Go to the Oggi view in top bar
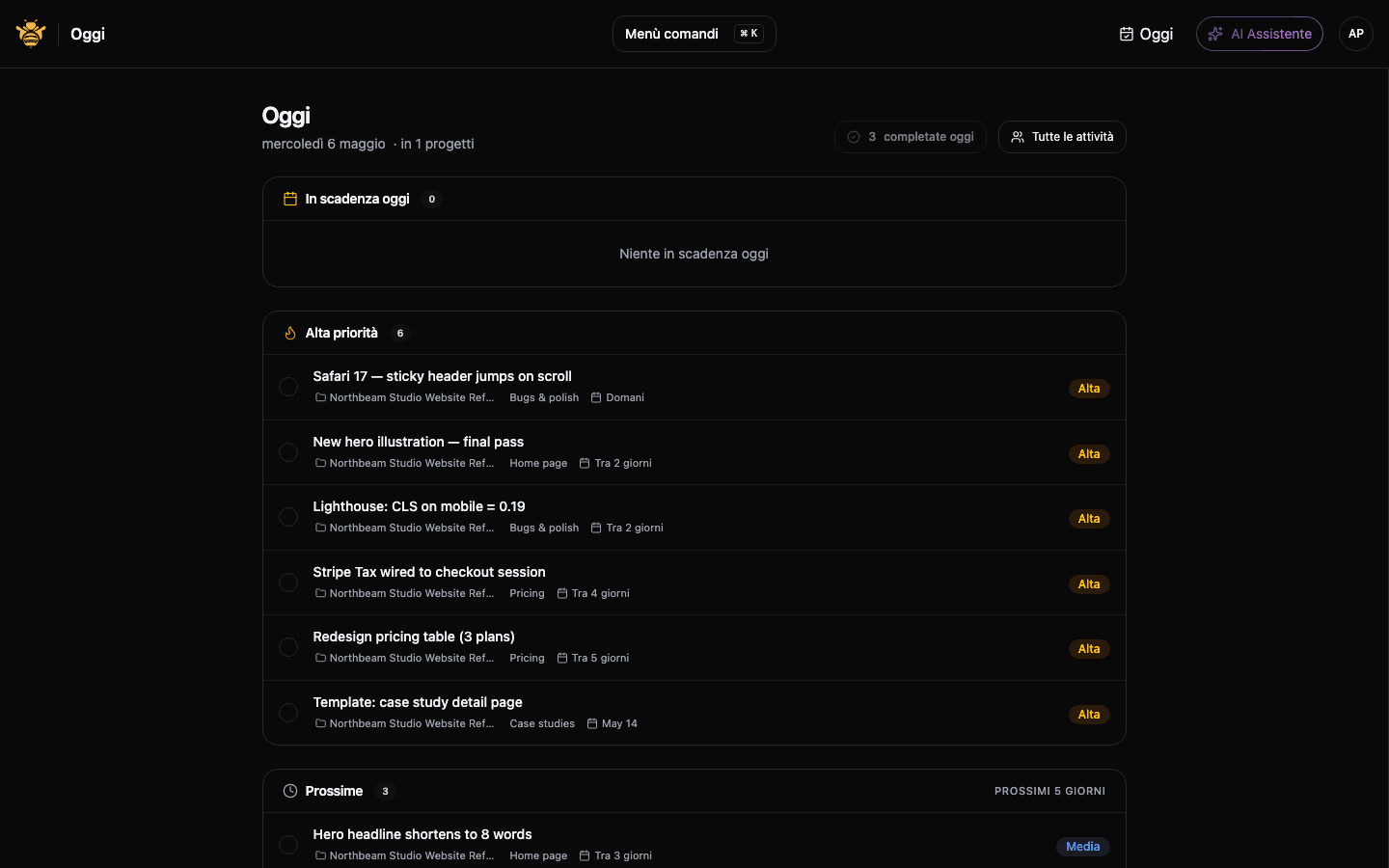Image resolution: width=1389 pixels, height=868 pixels. tap(1146, 34)
